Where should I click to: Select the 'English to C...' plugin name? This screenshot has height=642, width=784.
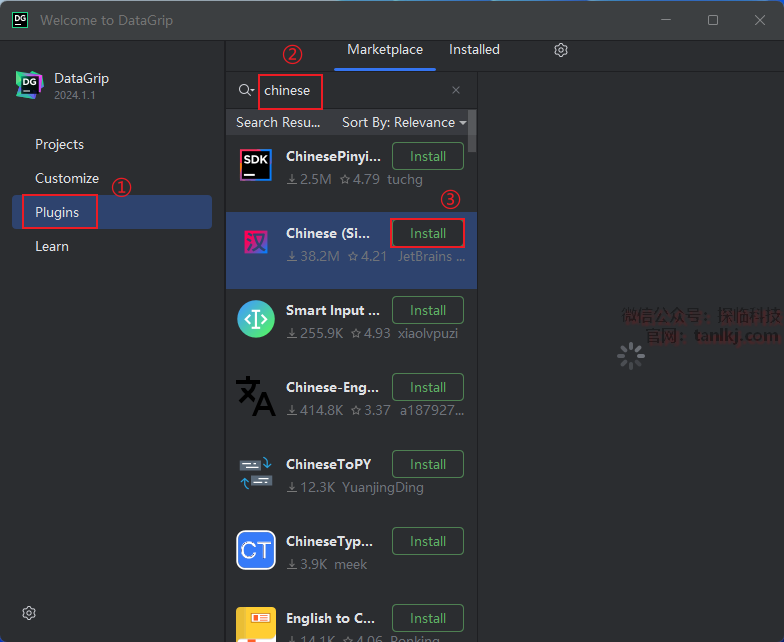(x=330, y=618)
